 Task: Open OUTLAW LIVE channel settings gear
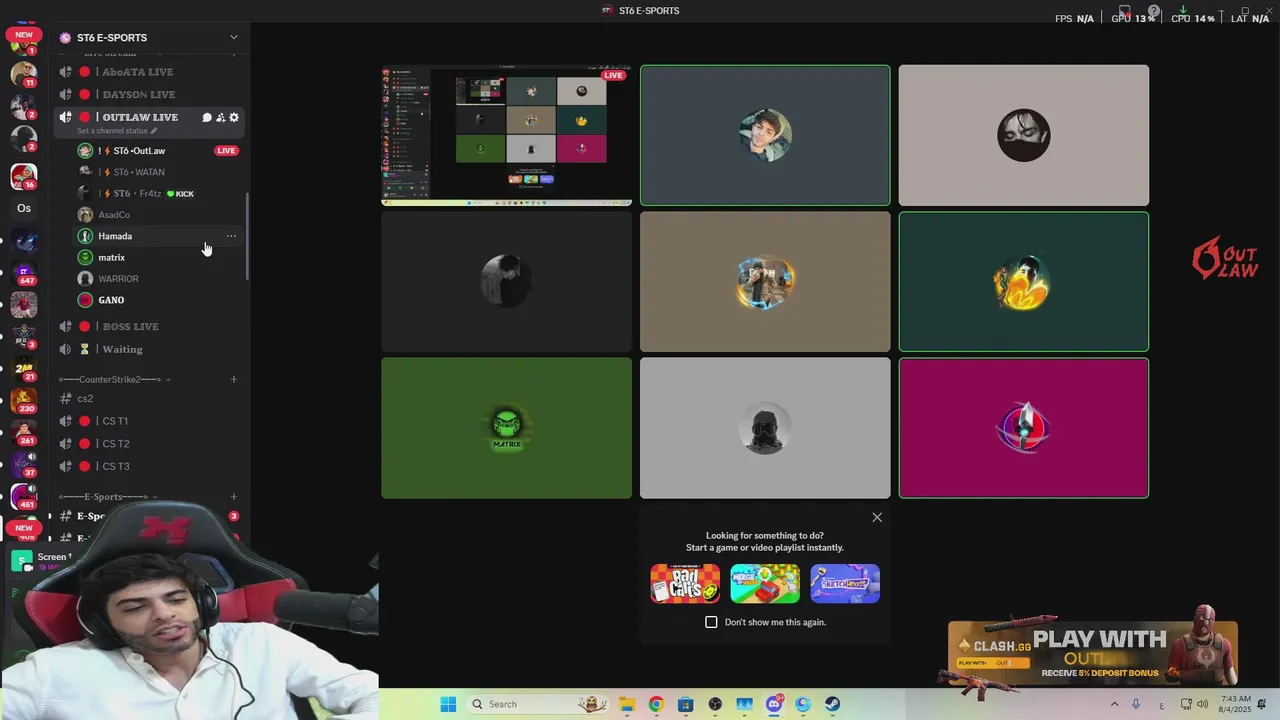(x=234, y=117)
